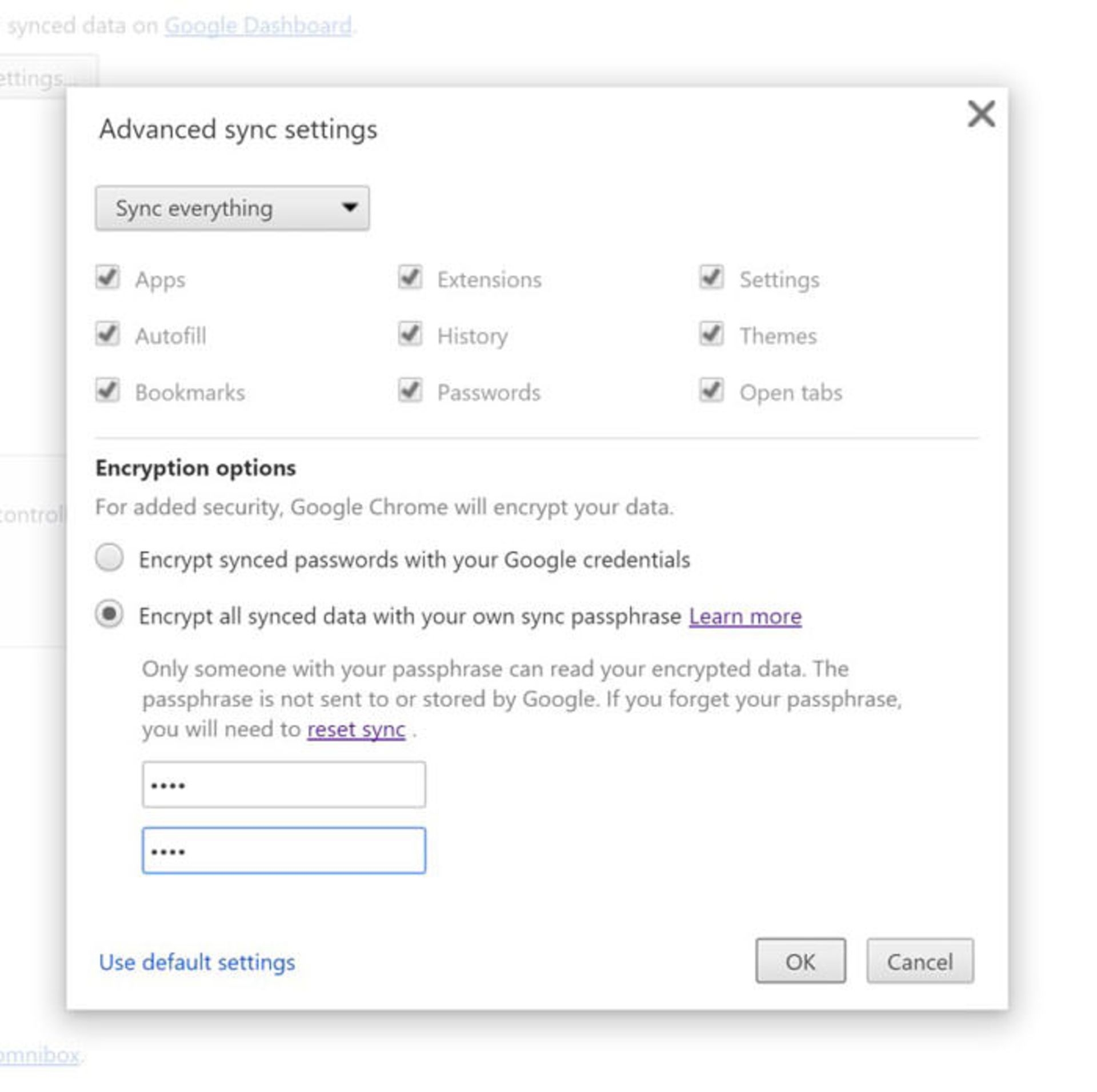Open the Sync everything dropdown

click(x=232, y=208)
